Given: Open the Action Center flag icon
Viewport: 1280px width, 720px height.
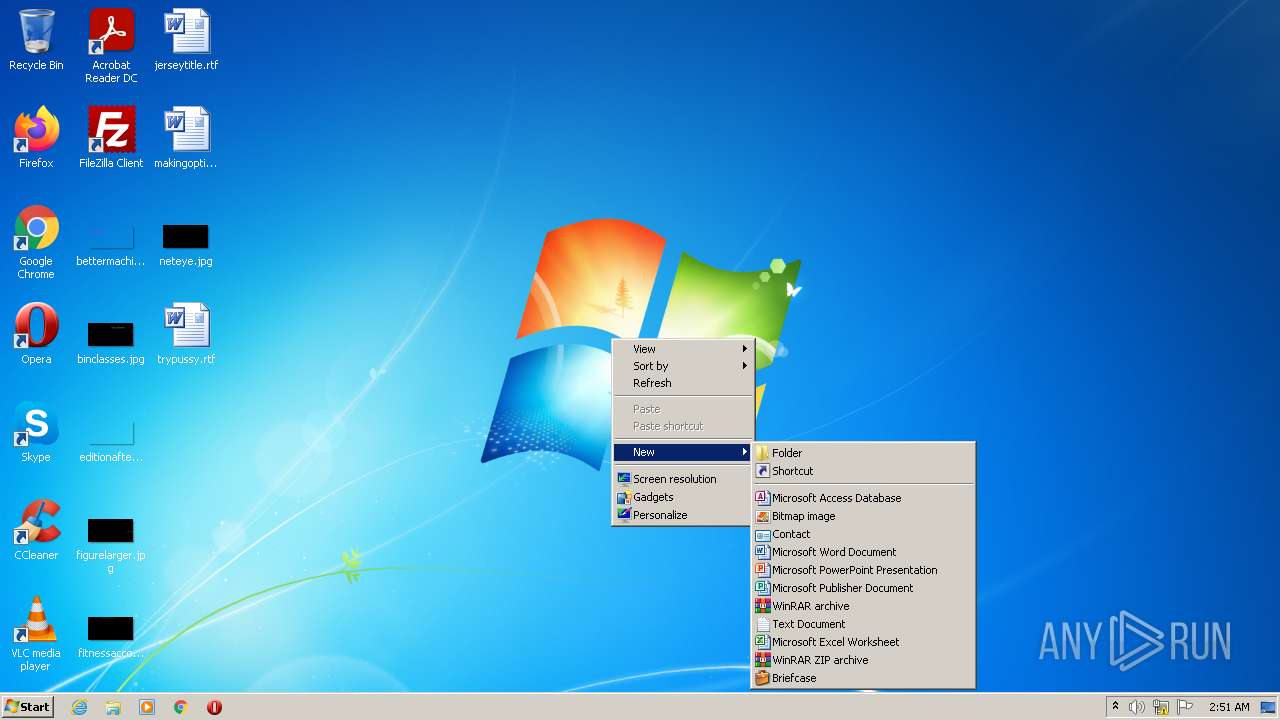Looking at the screenshot, I should pos(1185,707).
